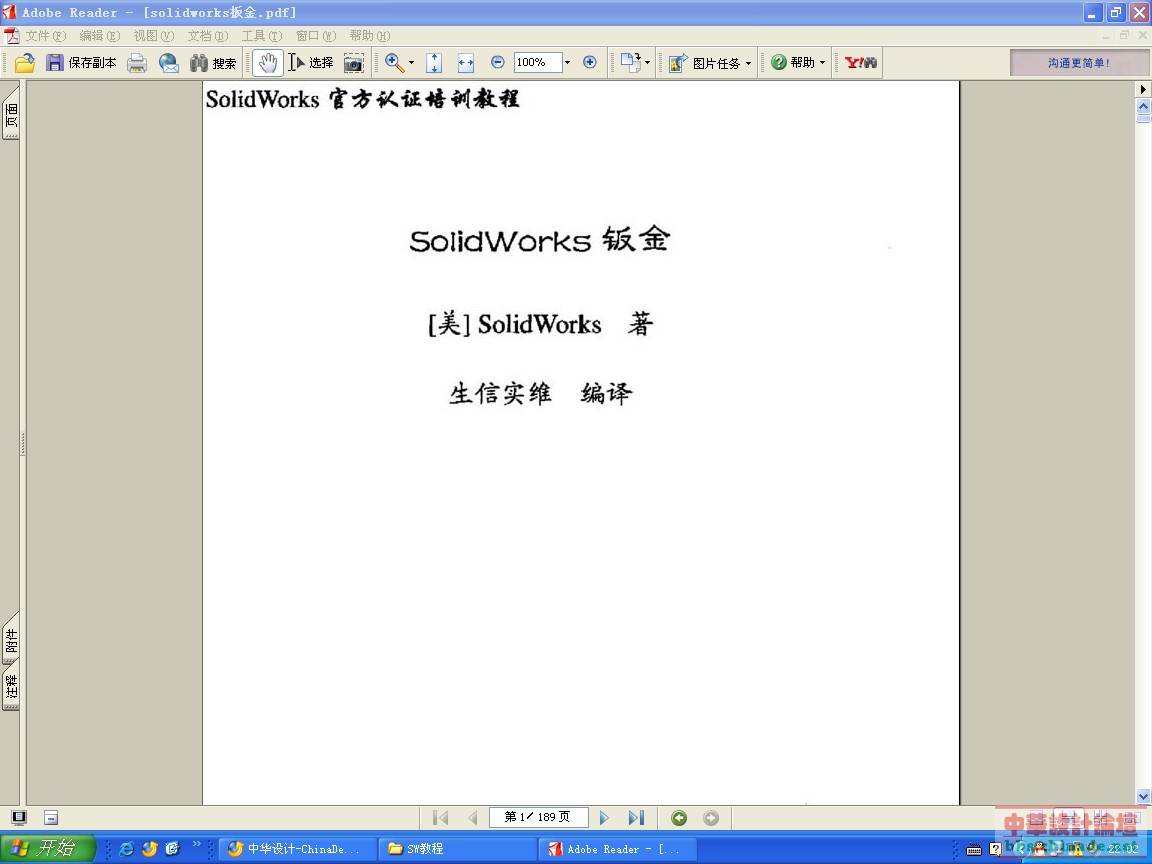Screen dimensions: 1152x864
Task: Select the Snapshot camera tool
Action: coord(353,63)
